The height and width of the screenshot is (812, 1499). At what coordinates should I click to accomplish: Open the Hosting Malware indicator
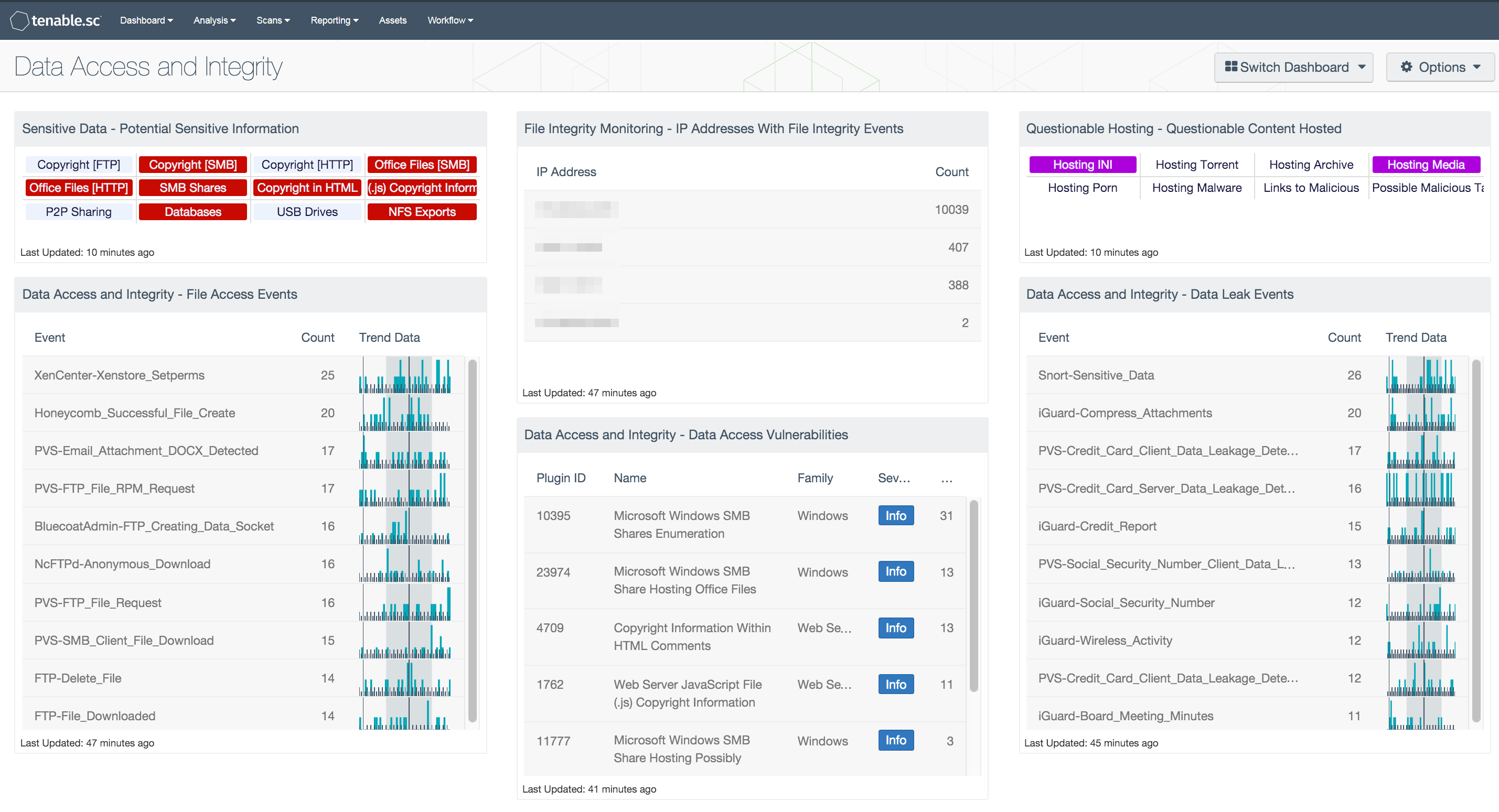[x=1196, y=188]
